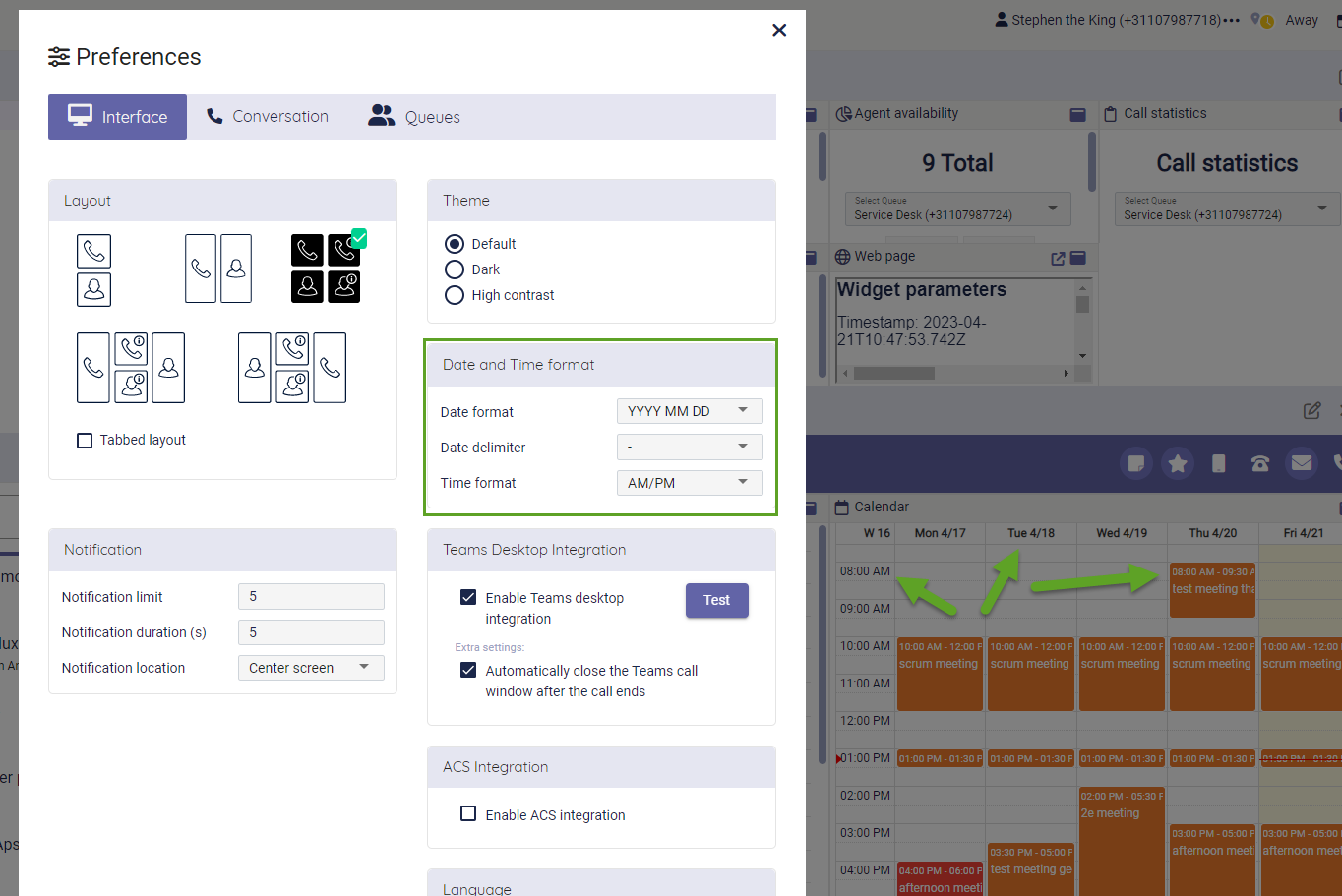
Task: Click the Notification limit input field
Action: pyautogui.click(x=311, y=597)
